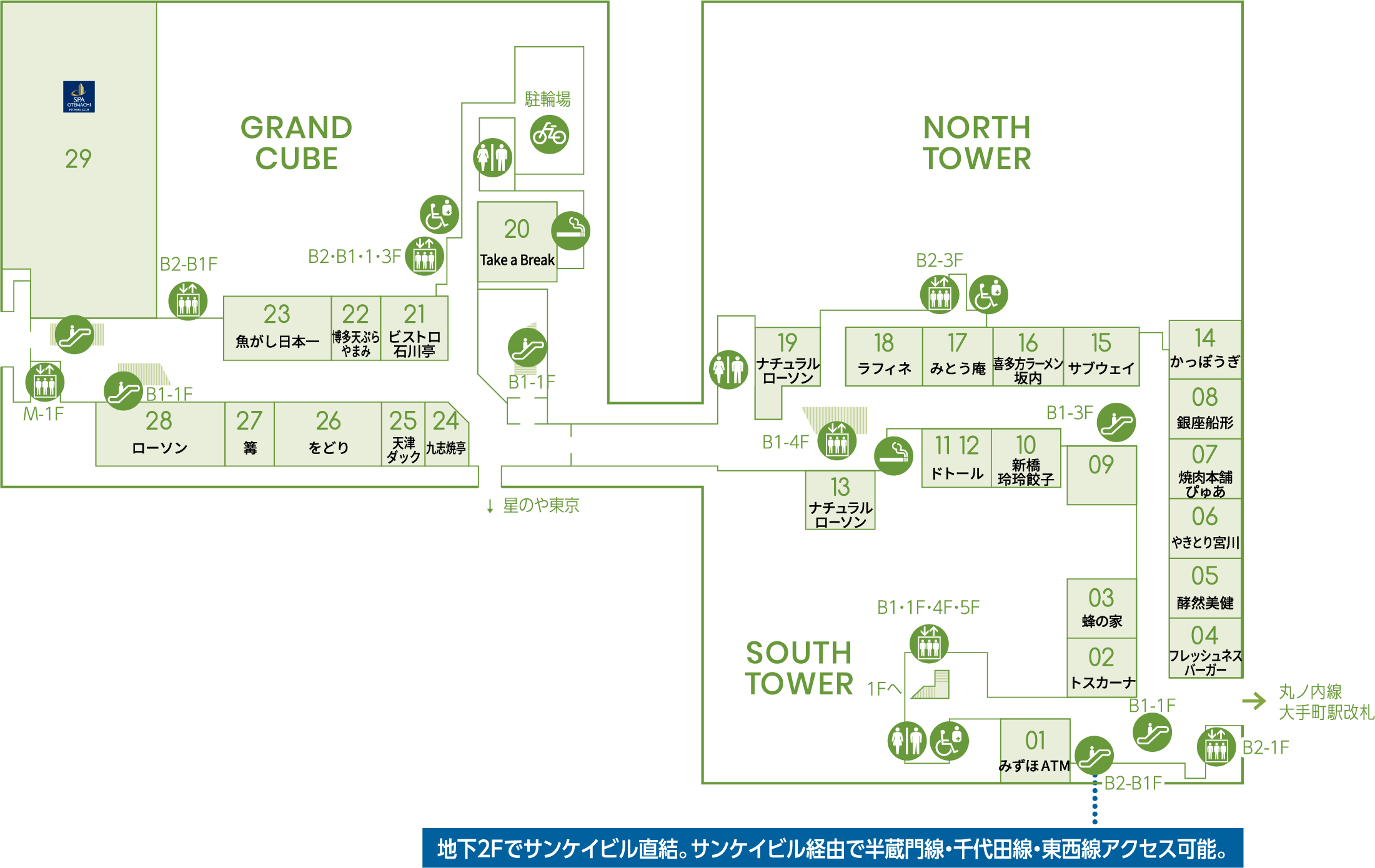Click the escalator icon below area 29

click(x=74, y=335)
